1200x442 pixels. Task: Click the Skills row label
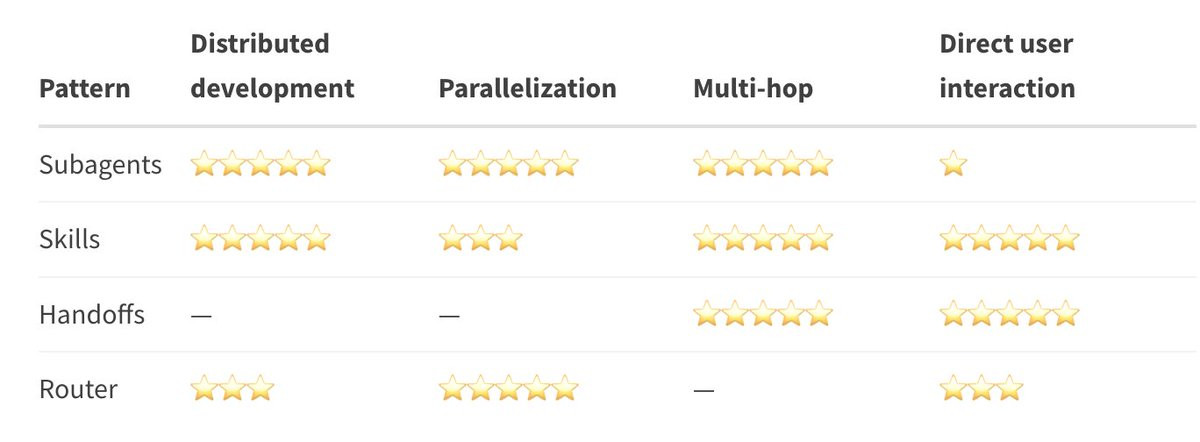pos(70,240)
